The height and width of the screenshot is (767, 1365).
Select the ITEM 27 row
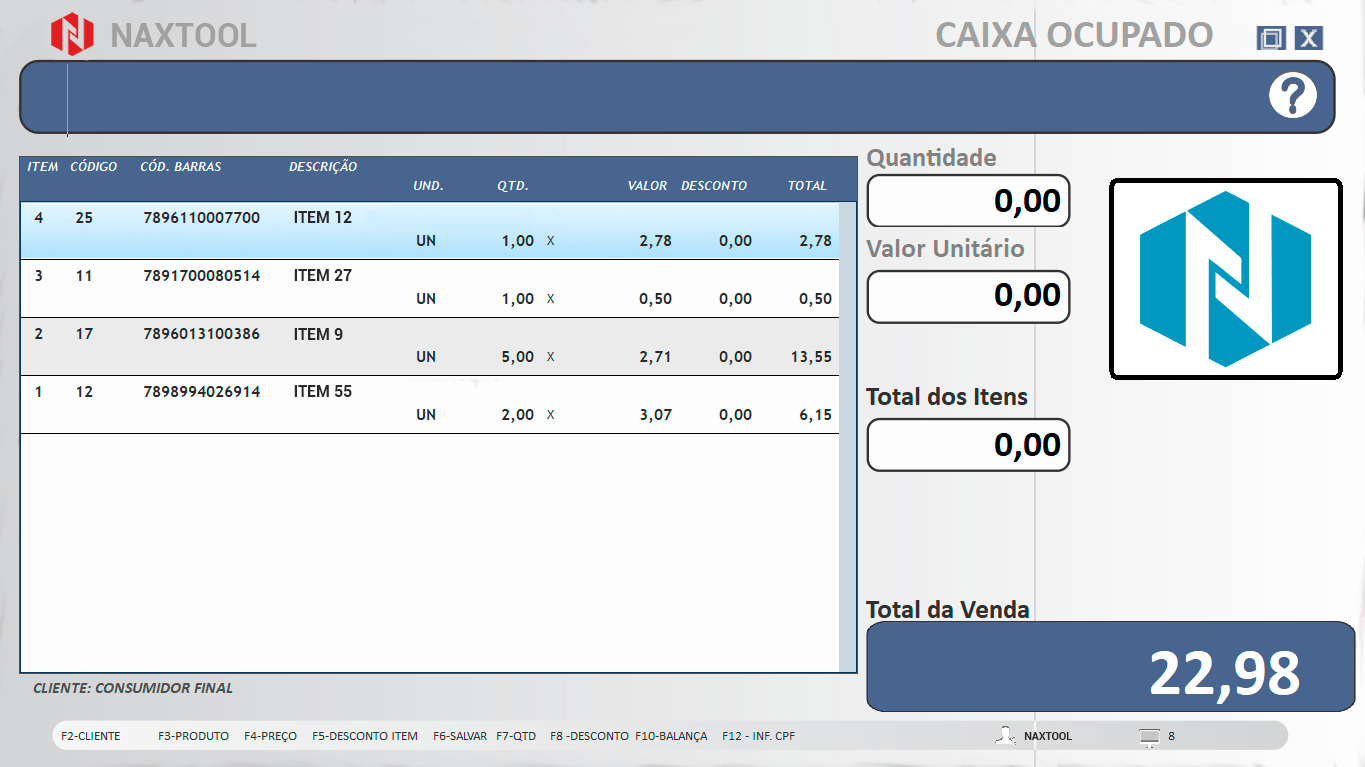430,288
